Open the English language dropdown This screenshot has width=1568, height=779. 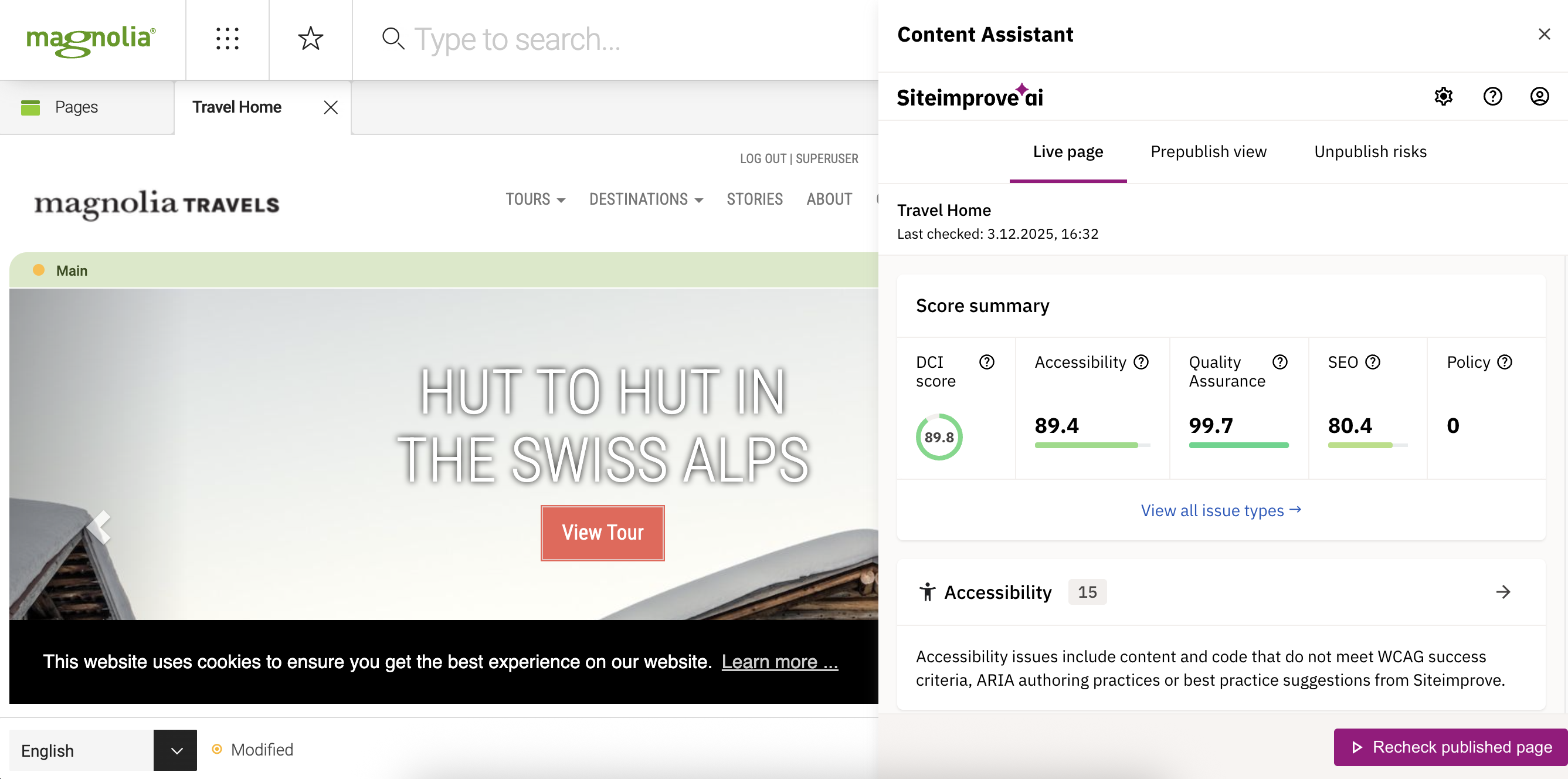pos(175,750)
